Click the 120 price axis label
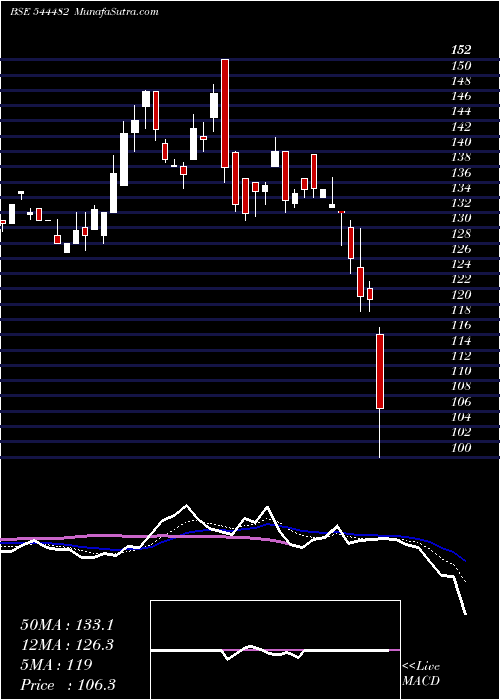Screen dimensions: 500x700 click(x=461, y=295)
